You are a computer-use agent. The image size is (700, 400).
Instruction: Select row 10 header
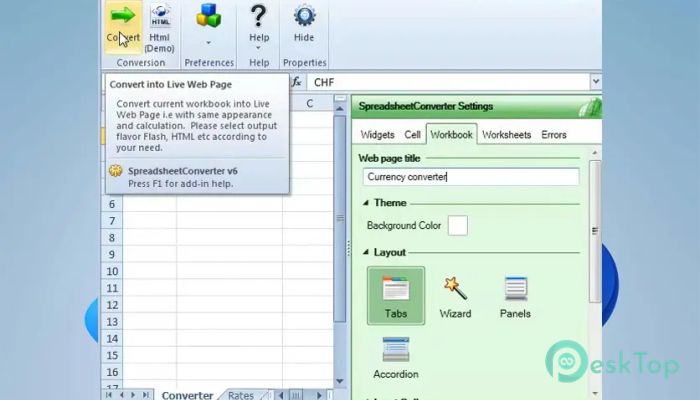coord(112,271)
